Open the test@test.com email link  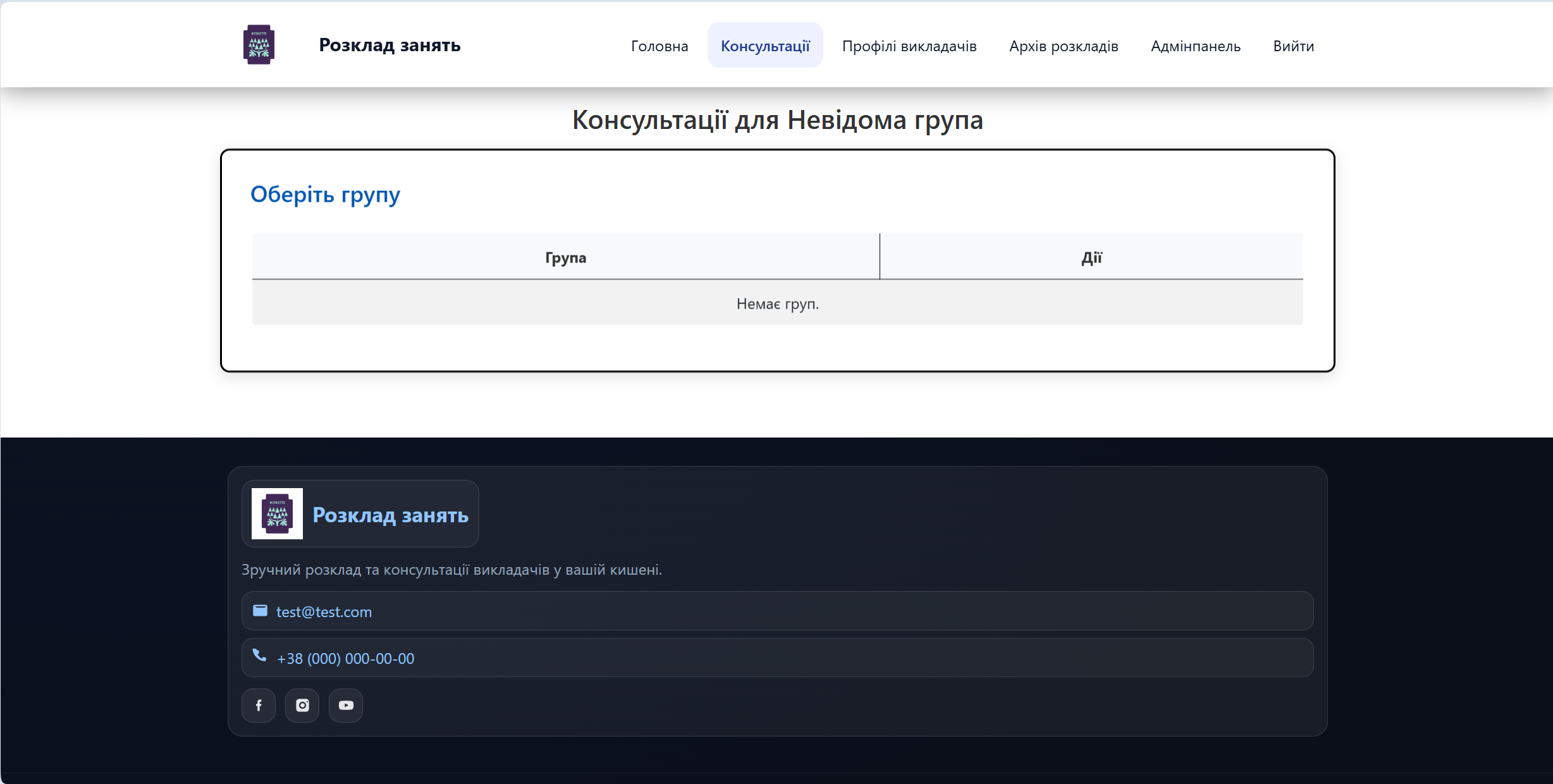point(324,612)
